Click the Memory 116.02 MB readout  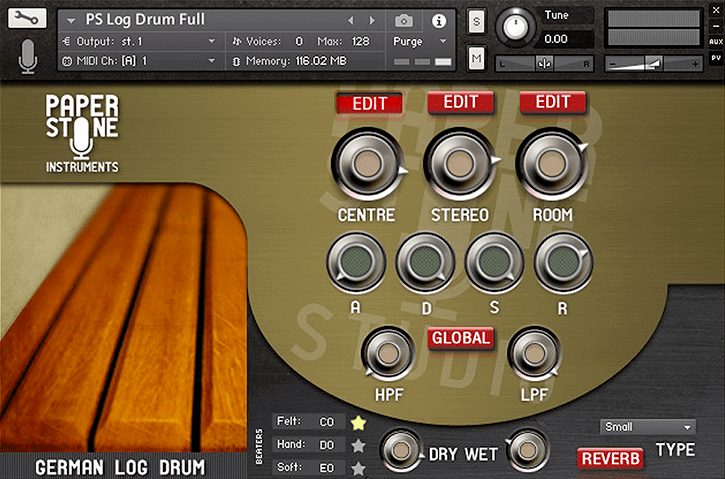(x=321, y=61)
